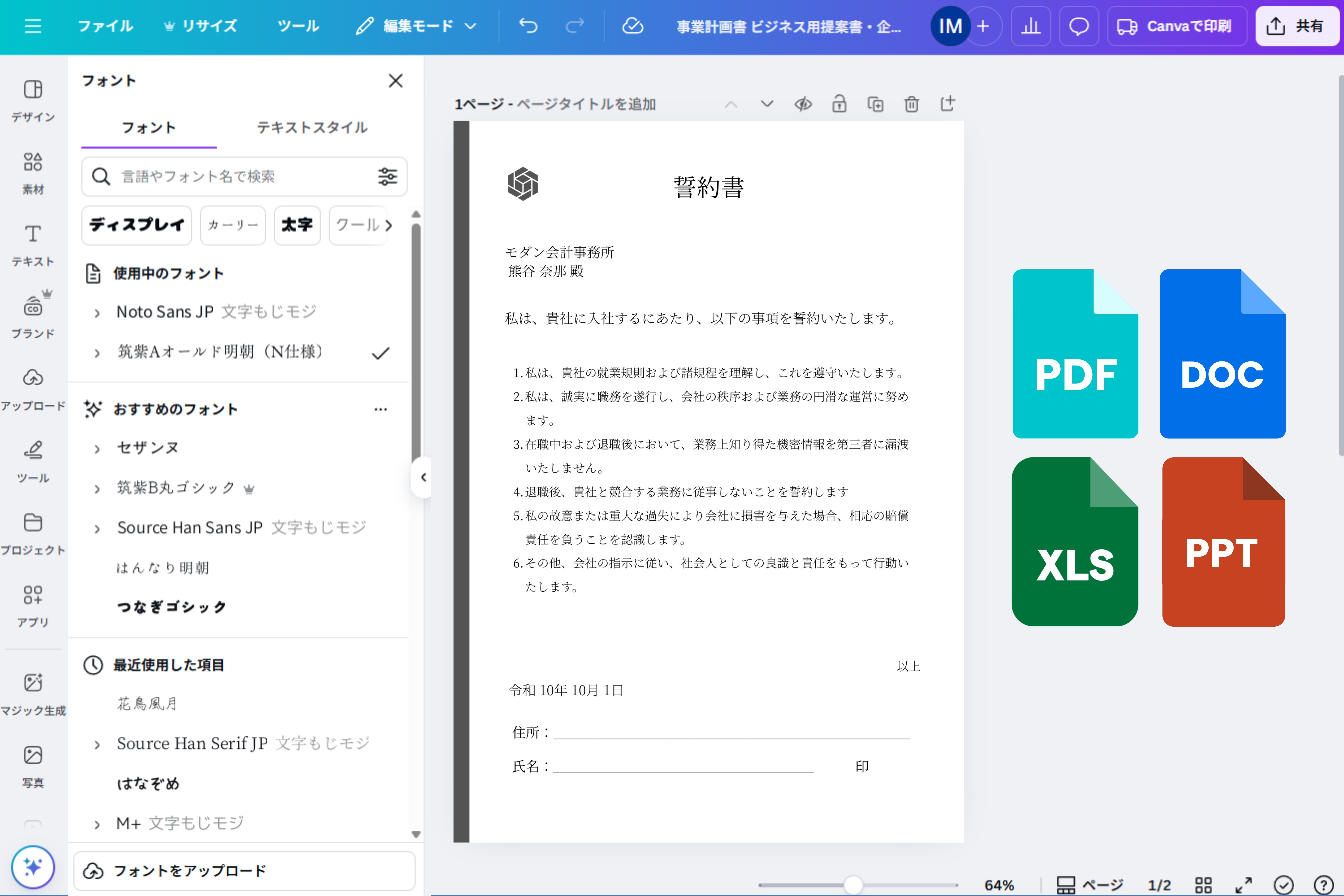1344x896 pixels.
Task: Expand M+ font variants
Action: coord(97,824)
